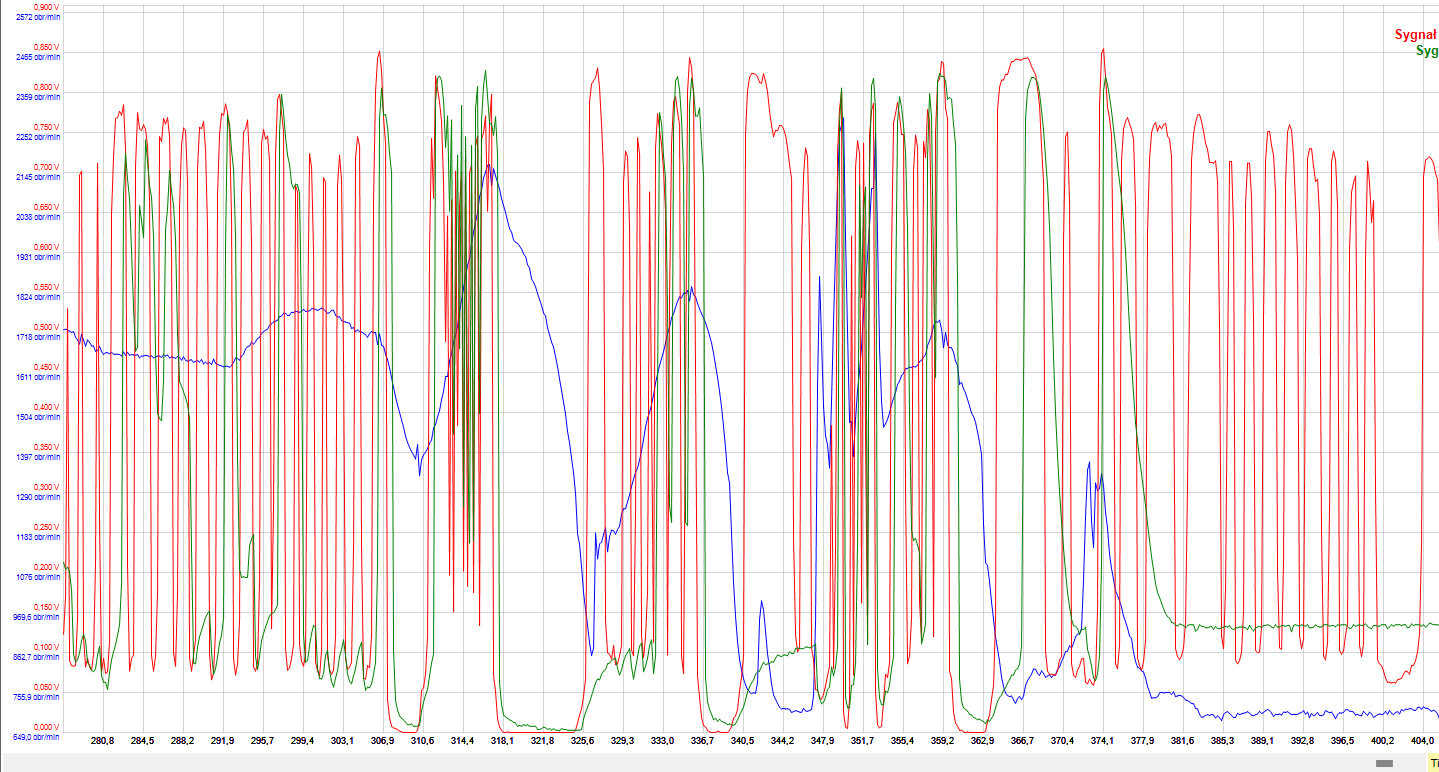Viewport: 1439px width, 772px height.
Task: Click the 404,0 time axis tick
Action: [1422, 741]
